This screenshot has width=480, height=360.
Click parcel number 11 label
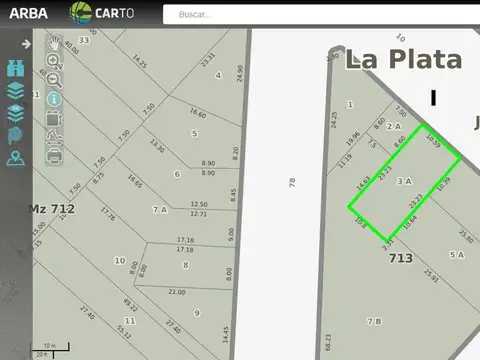130,321
